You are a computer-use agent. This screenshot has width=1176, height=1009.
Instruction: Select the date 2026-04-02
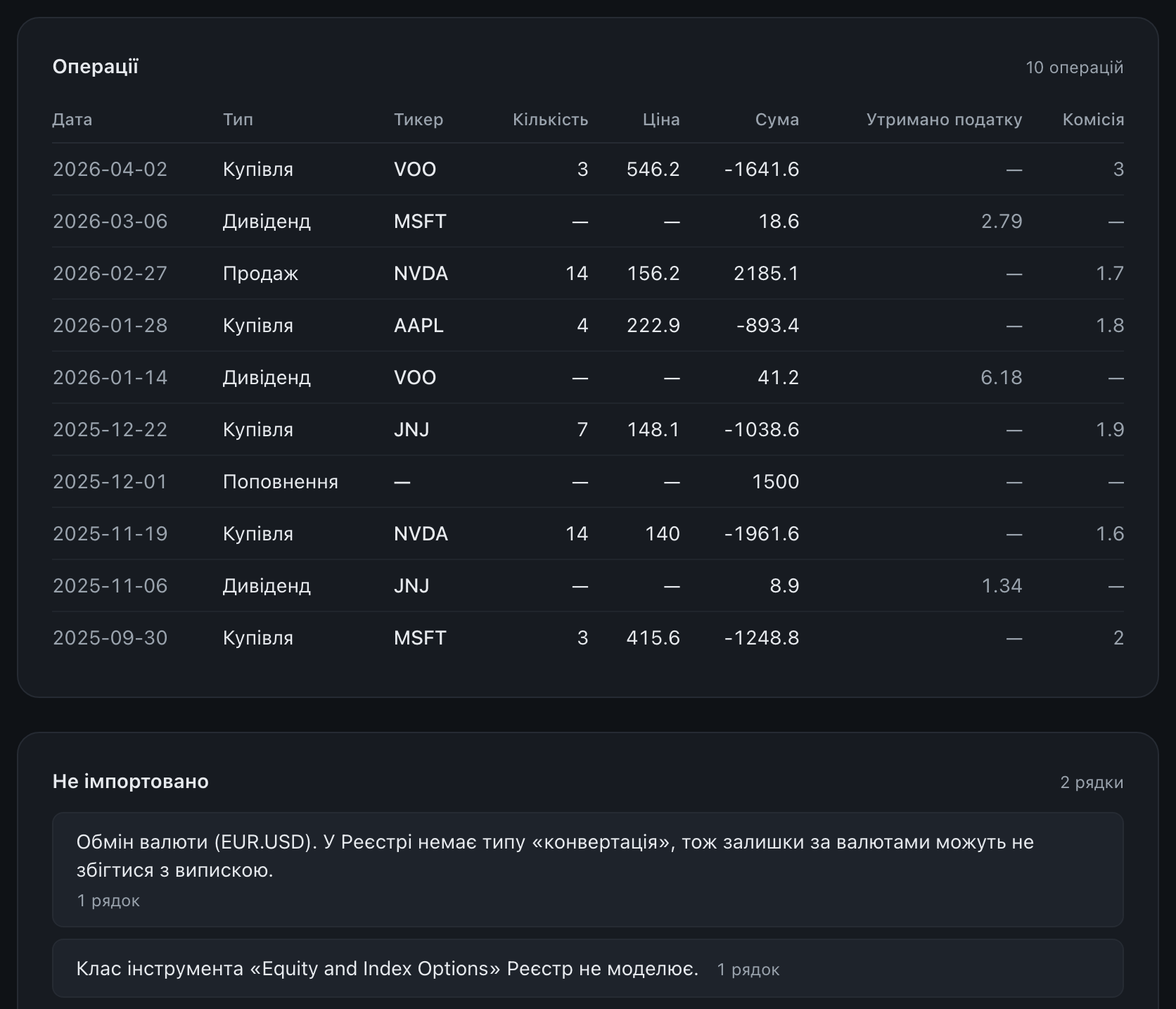110,170
